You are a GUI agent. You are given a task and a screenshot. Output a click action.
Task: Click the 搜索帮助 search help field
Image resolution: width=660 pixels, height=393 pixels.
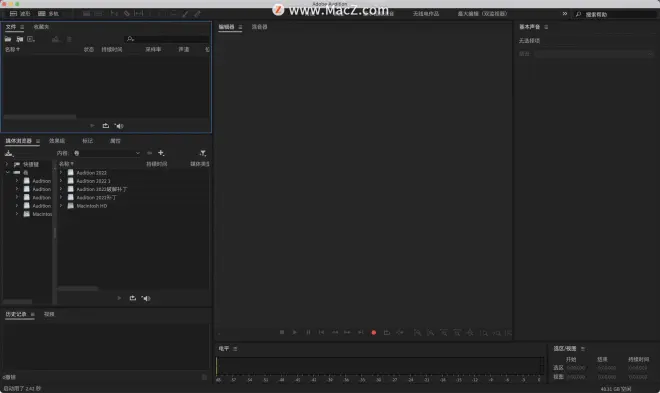click(616, 14)
